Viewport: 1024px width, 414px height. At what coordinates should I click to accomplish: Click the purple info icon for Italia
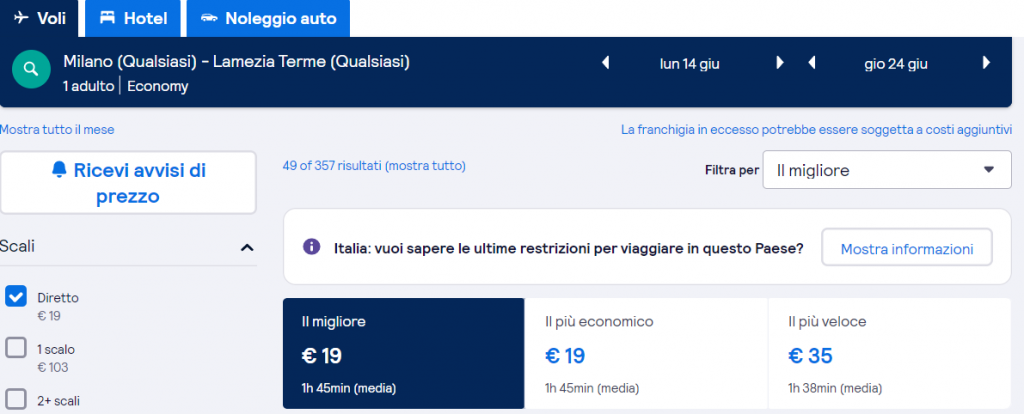coord(312,247)
